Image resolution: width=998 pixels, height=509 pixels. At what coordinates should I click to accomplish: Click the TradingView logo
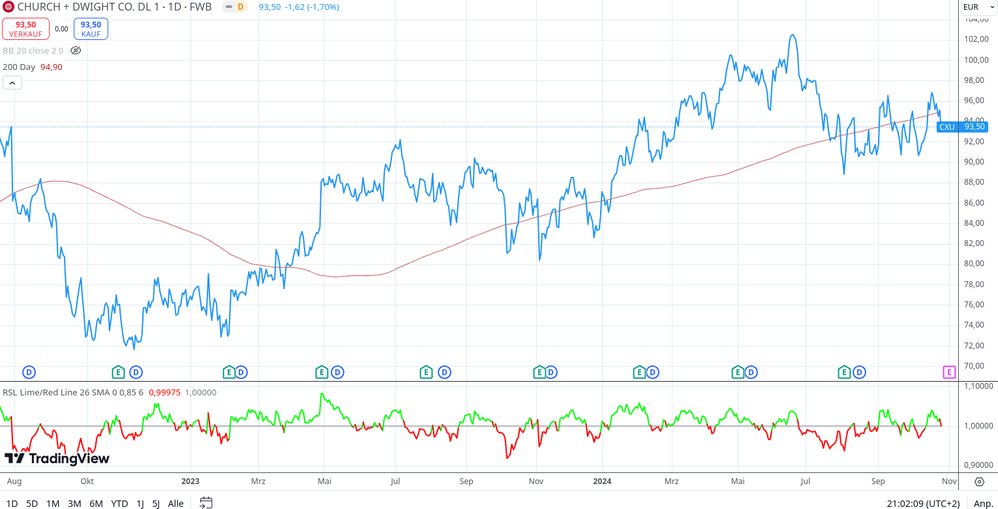coord(57,459)
